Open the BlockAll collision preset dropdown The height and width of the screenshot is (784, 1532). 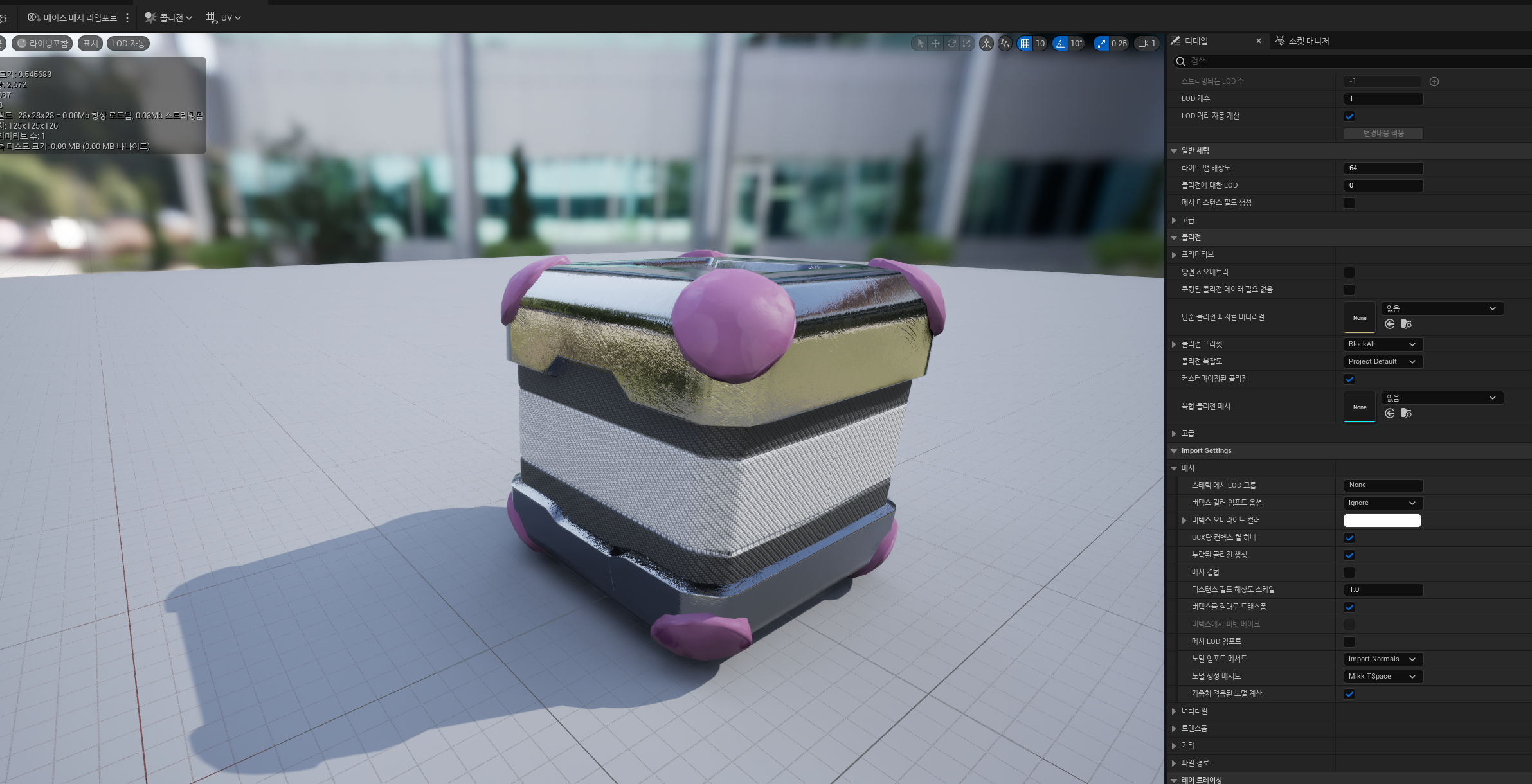1382,344
